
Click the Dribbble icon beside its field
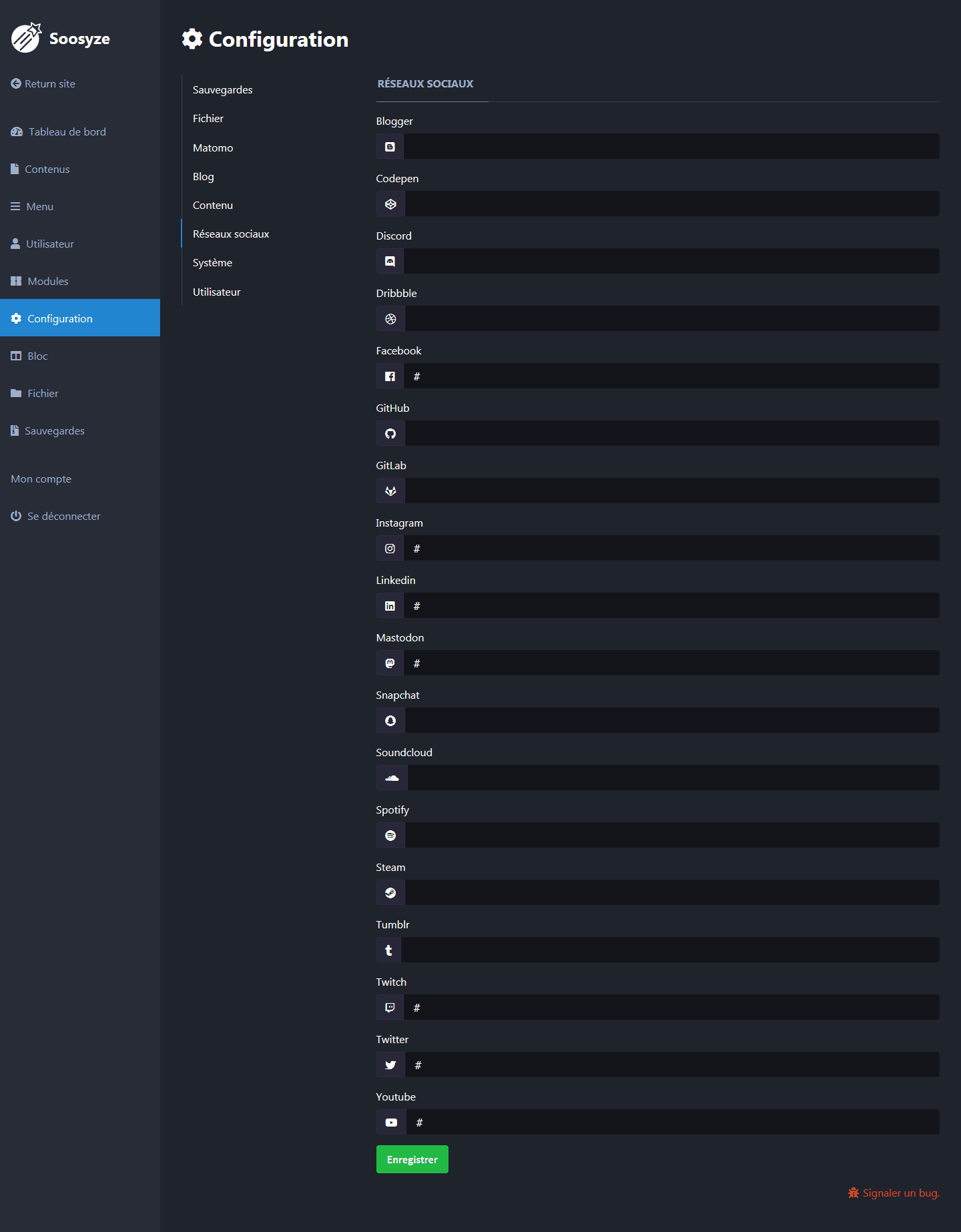click(x=390, y=319)
